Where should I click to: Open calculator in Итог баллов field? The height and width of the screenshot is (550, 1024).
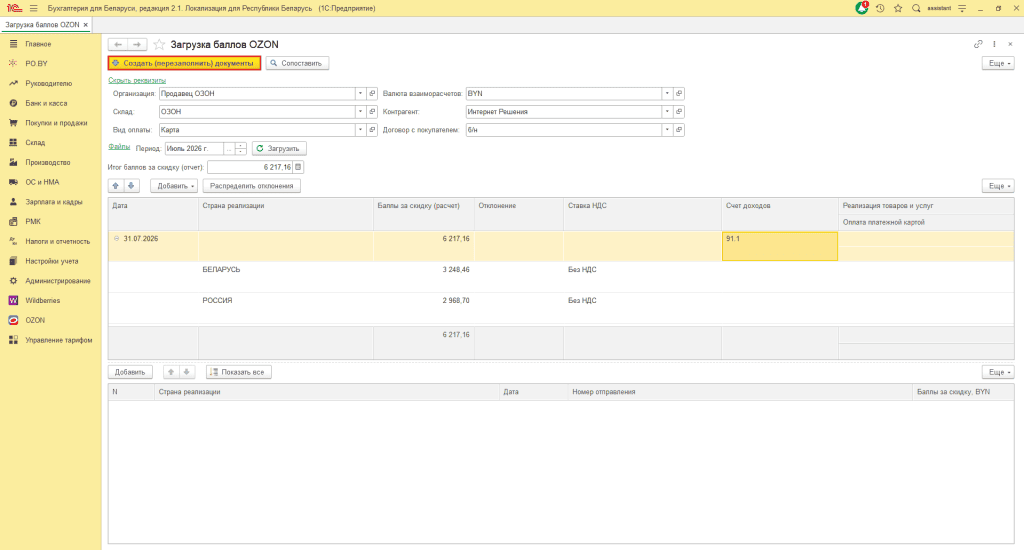[298, 167]
